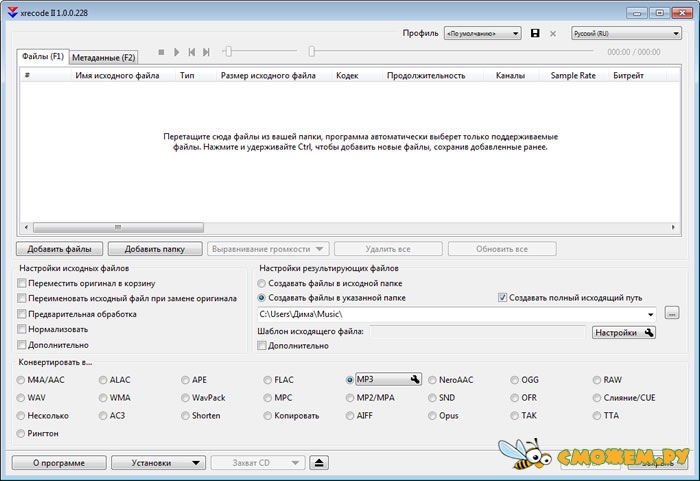Viewport: 700px width, 481px height.
Task: Switch to the Метаданные (F2) tab
Action: coord(104,57)
